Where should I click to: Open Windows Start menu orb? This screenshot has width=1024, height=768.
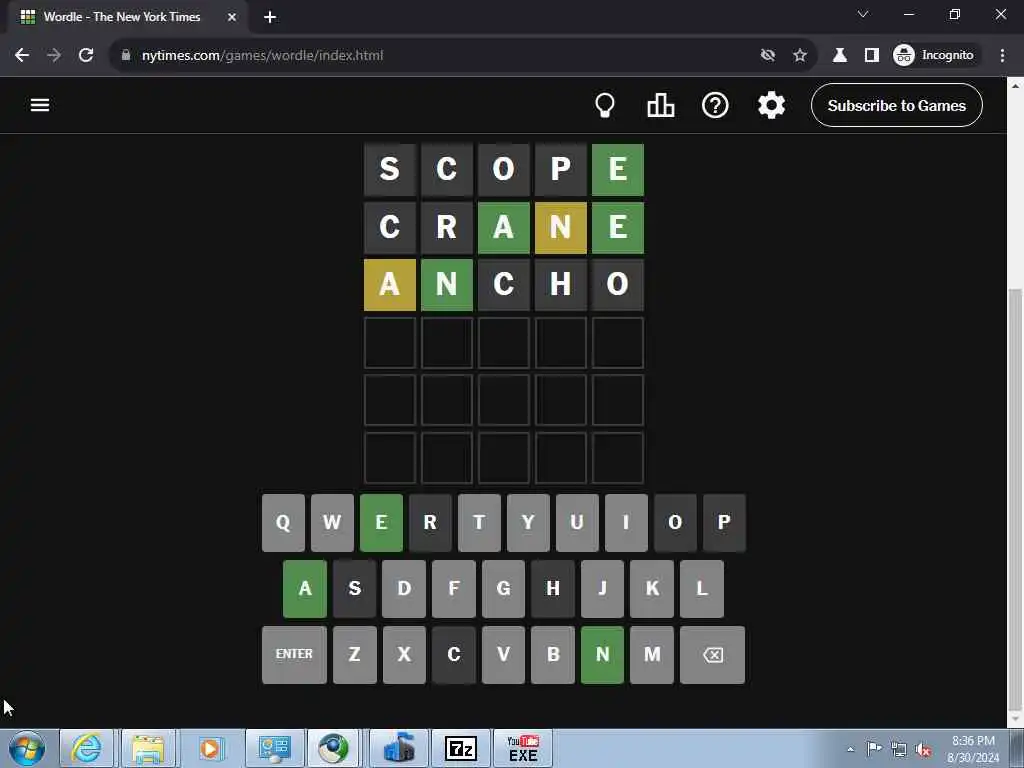27,748
